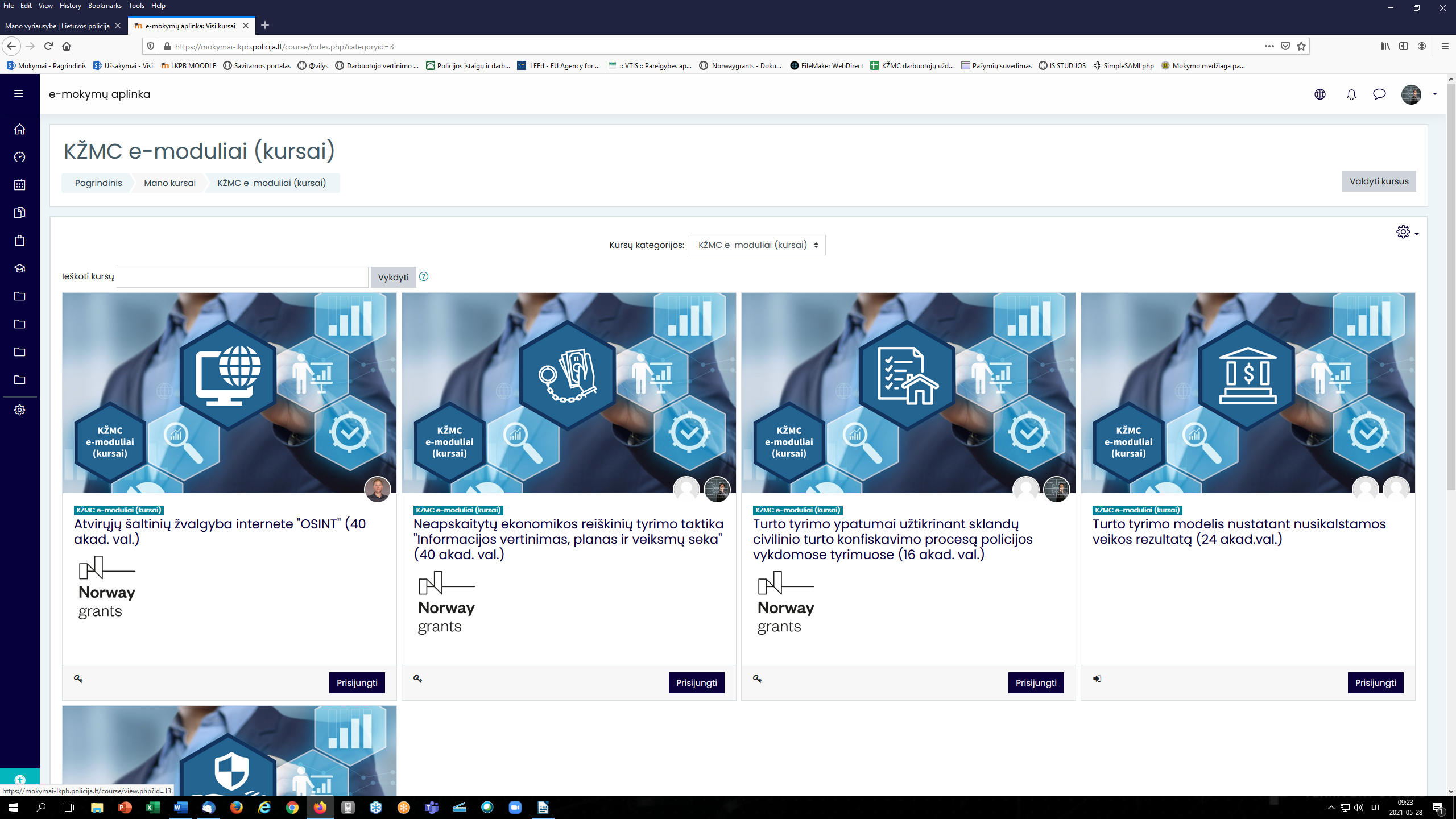Go to Pagrindinis breadcrumb
This screenshot has width=1456, height=819.
[x=98, y=183]
